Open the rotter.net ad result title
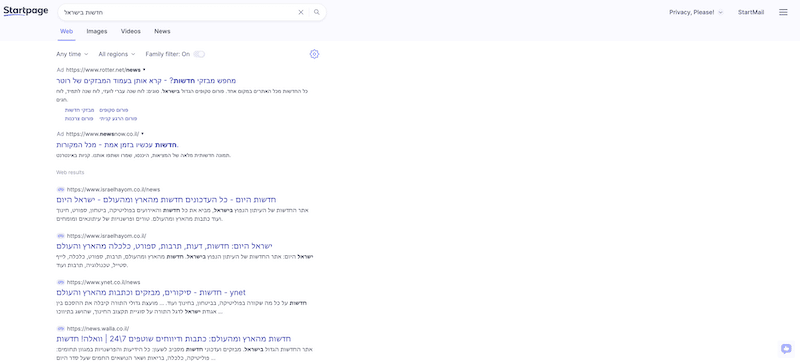This screenshot has width=800, height=362. click(146, 81)
